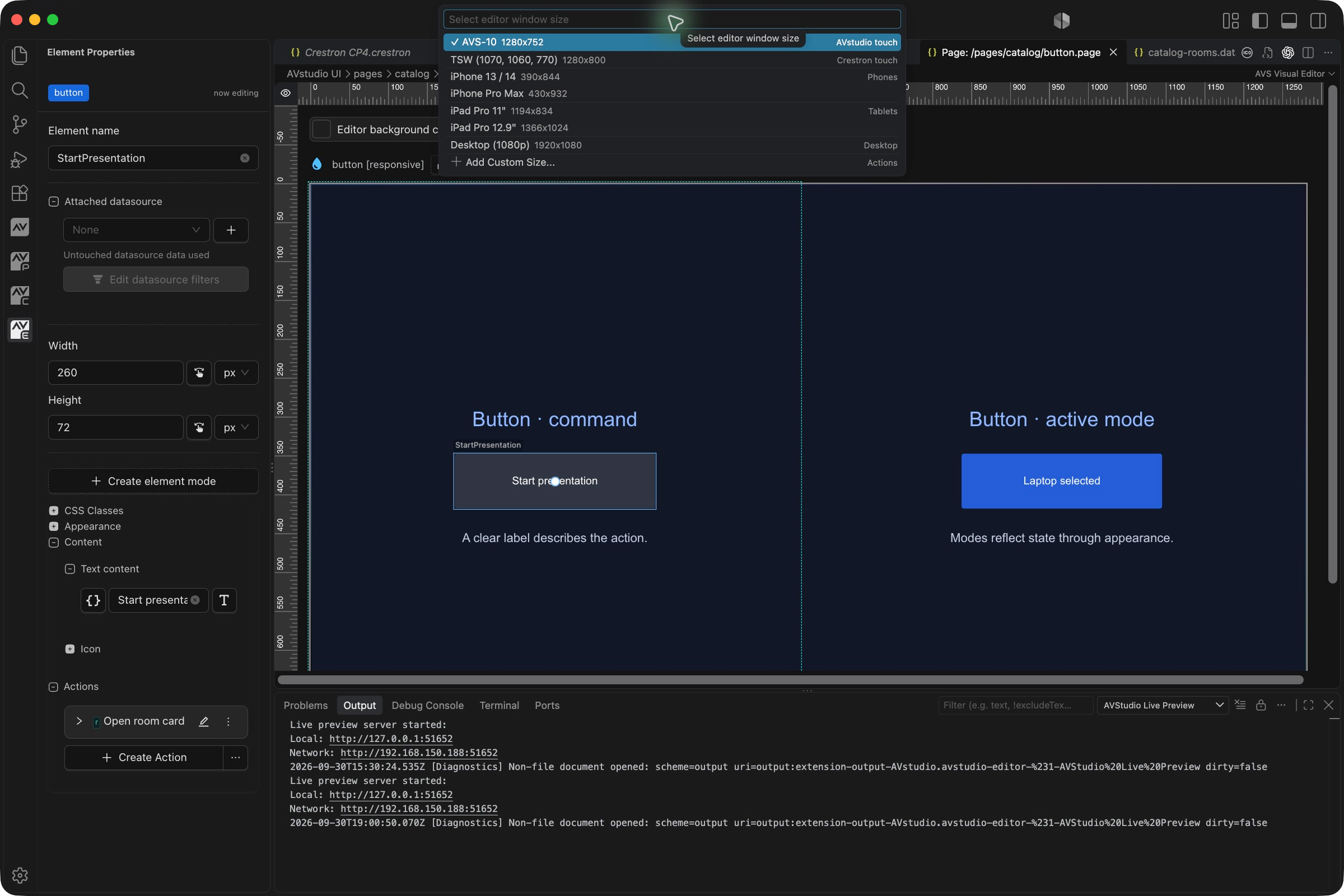Click the Toggle Secondary Side Bar icon

(x=1318, y=21)
